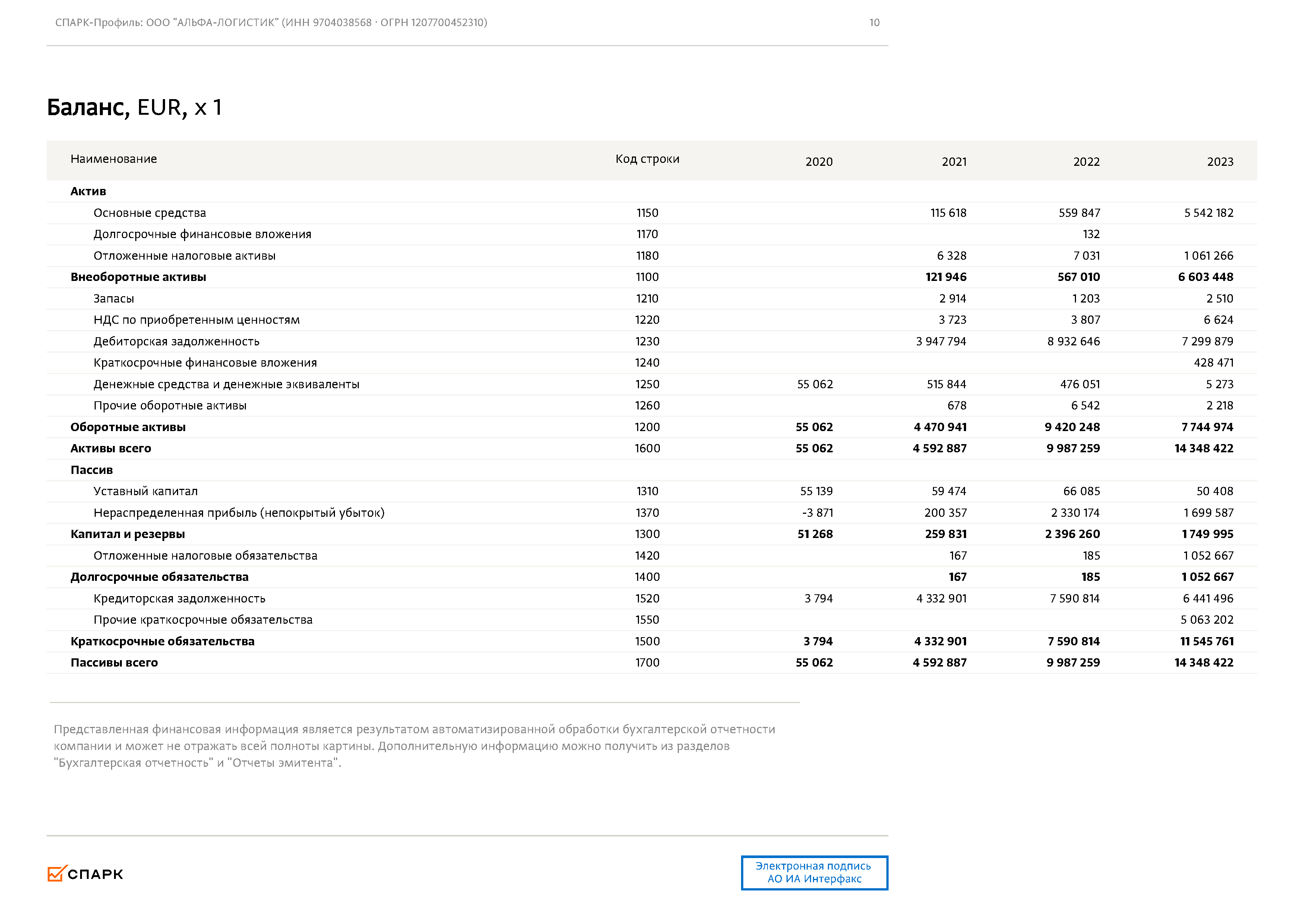Select the Дебиторская задолженность row
The width and height of the screenshot is (1307, 924).
tap(177, 342)
